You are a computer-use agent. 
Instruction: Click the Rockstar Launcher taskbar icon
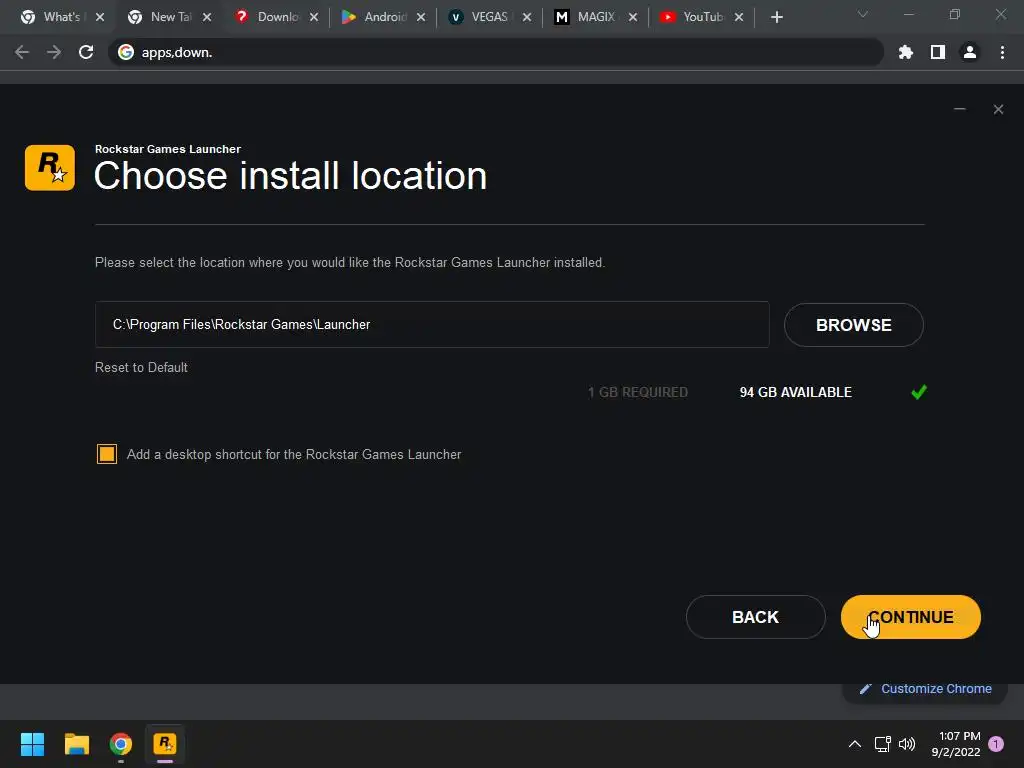[165, 744]
